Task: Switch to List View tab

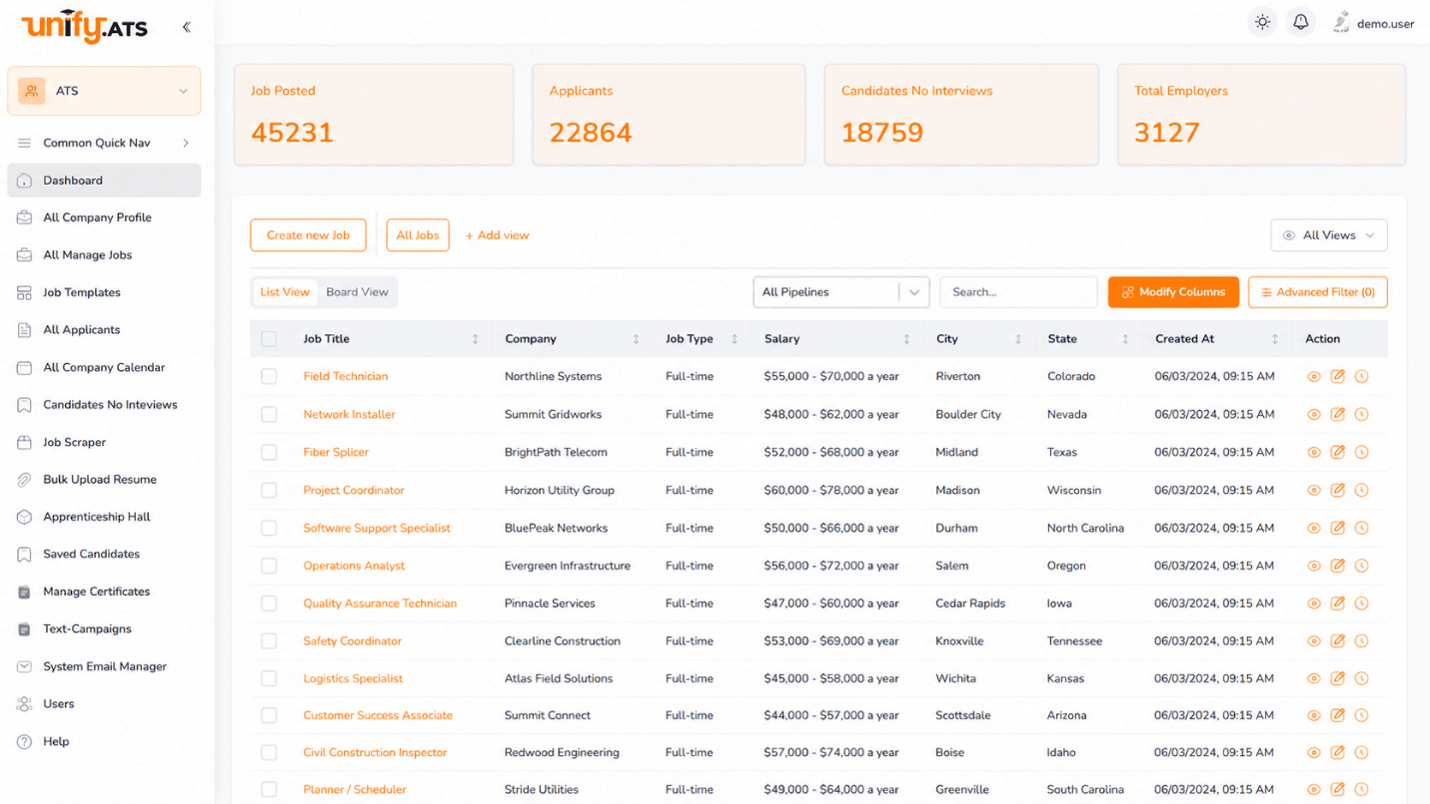Action: coord(285,292)
